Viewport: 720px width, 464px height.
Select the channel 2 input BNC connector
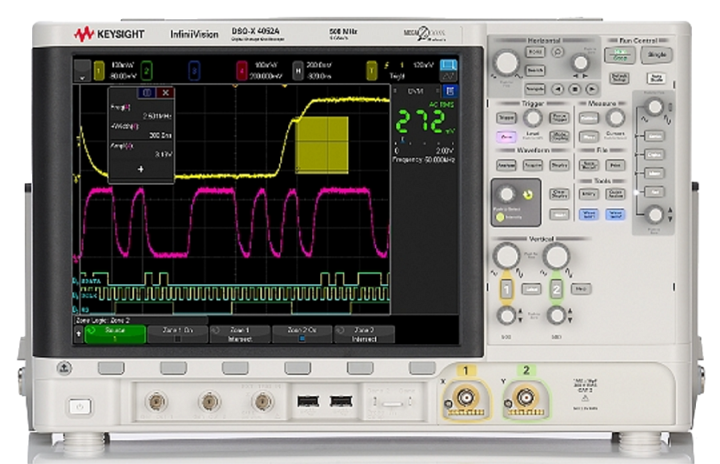point(526,396)
